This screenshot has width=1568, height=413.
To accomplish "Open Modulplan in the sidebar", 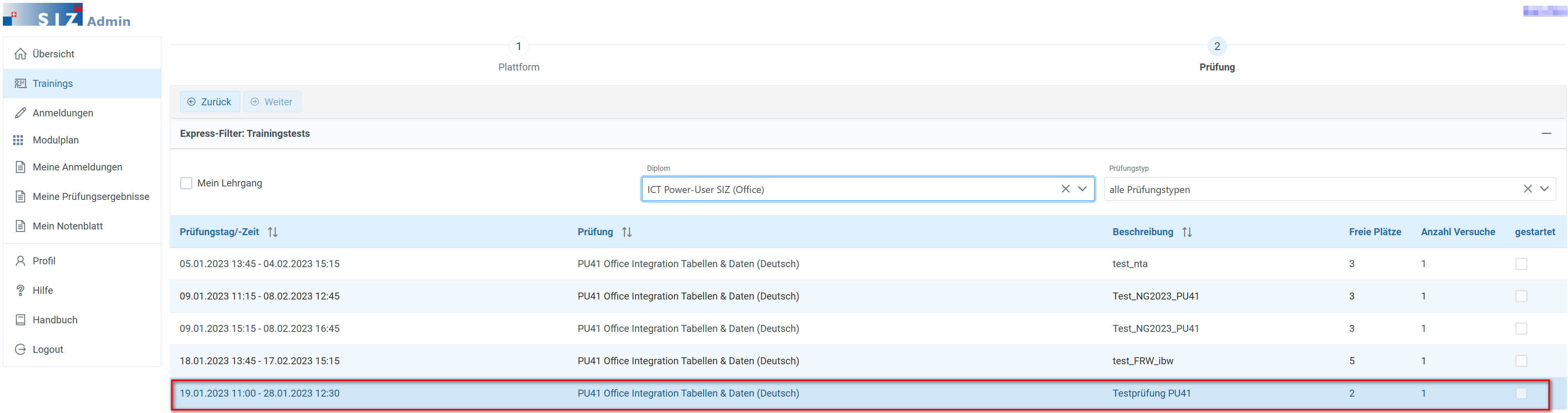I will pos(82,140).
